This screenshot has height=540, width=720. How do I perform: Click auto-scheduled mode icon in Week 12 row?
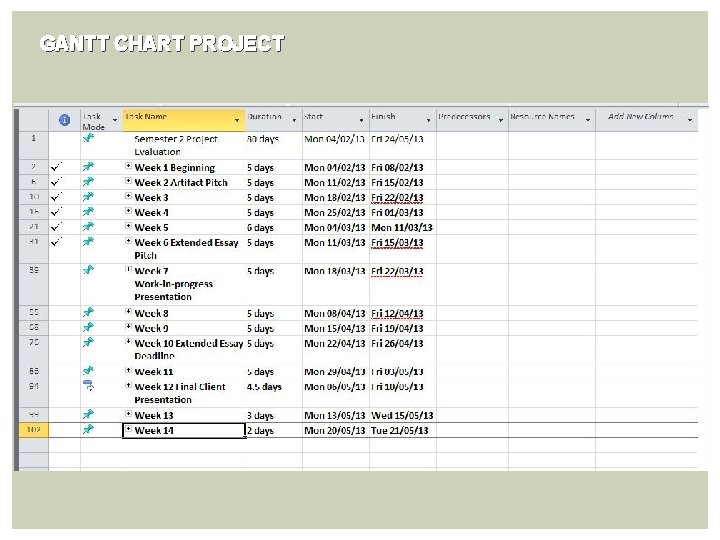click(89, 385)
